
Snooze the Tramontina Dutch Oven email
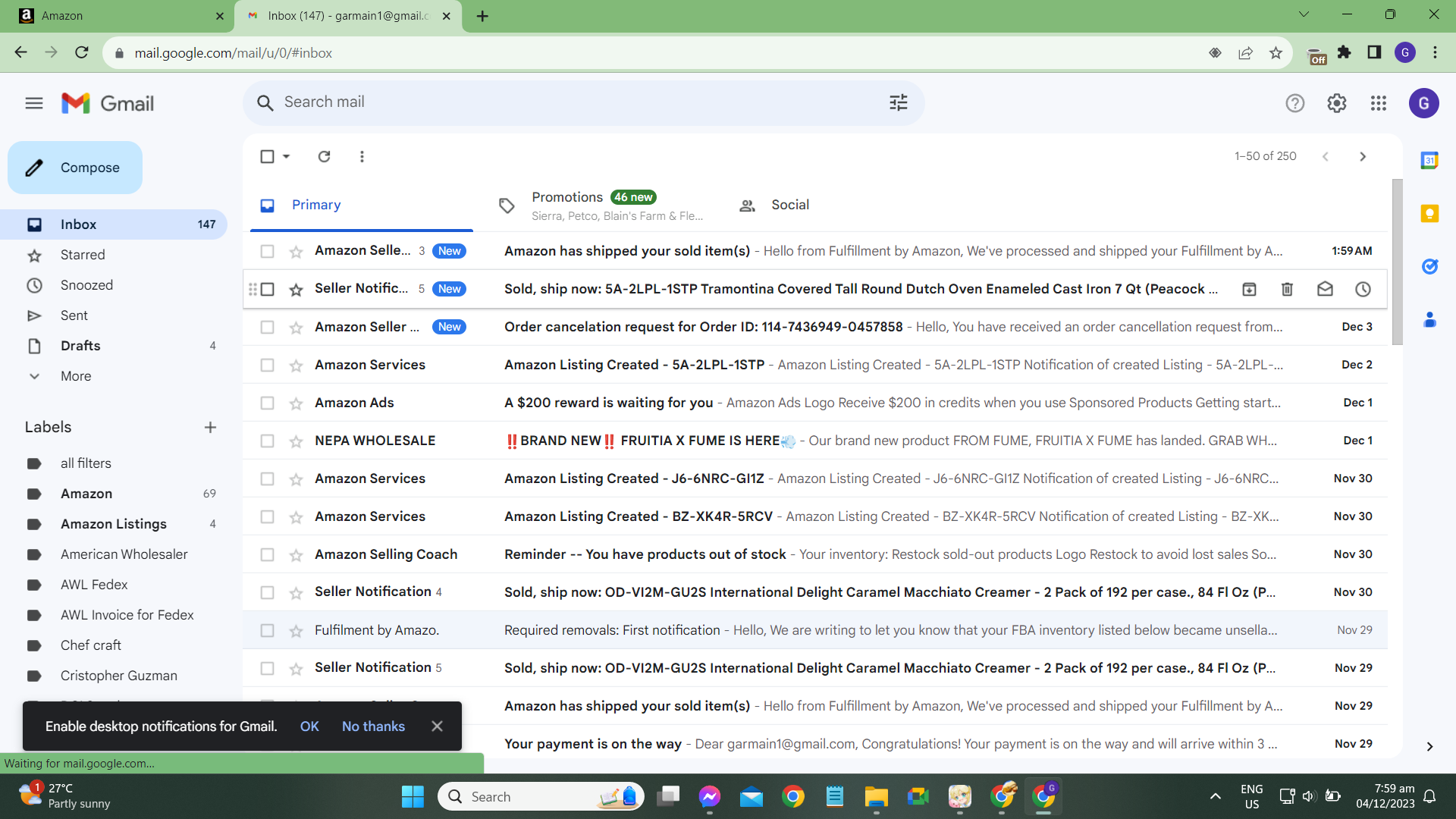1363,289
